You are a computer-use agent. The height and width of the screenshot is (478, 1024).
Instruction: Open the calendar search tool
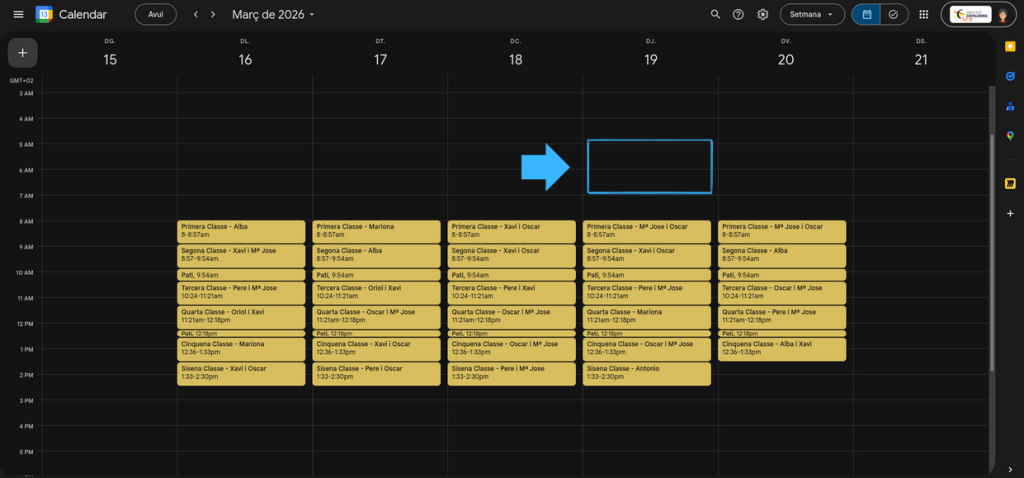click(715, 15)
